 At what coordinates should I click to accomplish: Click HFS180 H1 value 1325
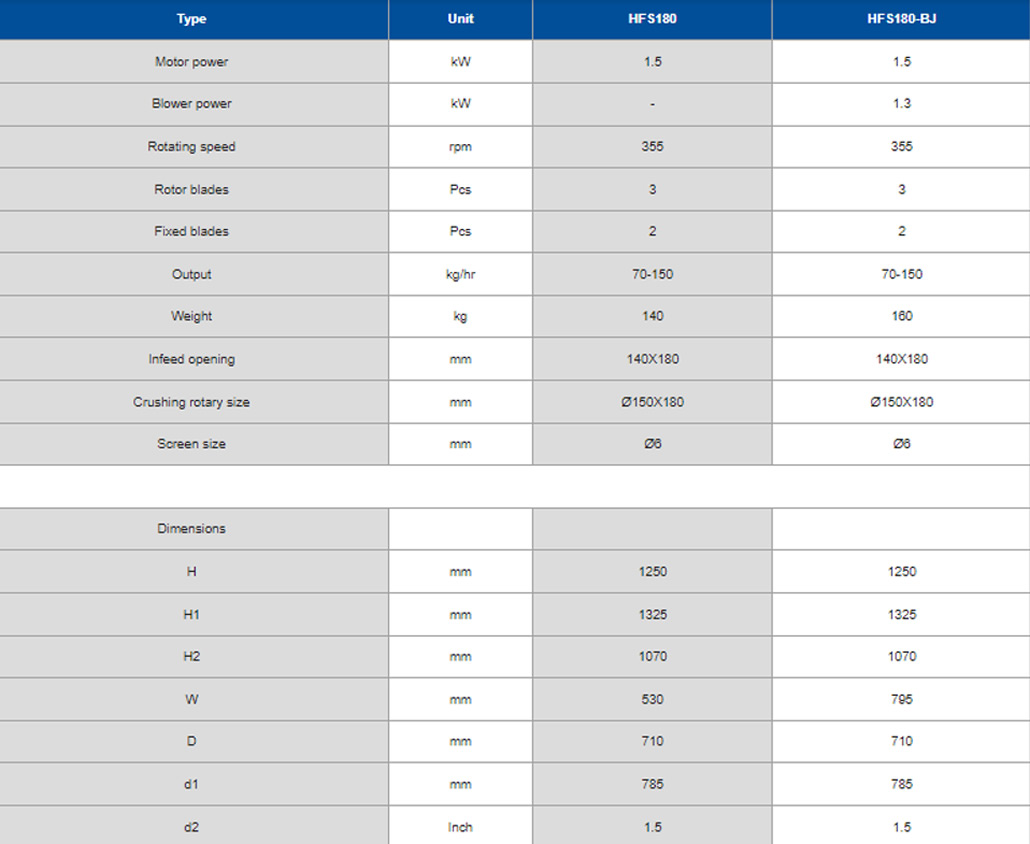pos(652,615)
